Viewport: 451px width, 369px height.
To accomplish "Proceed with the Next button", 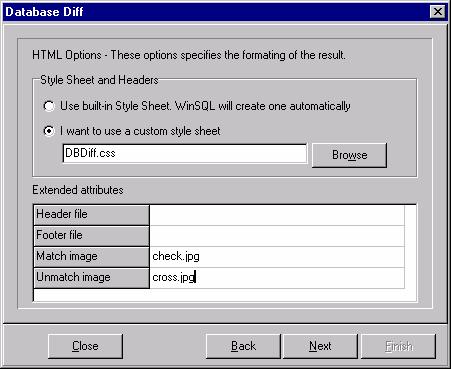I will 320,346.
